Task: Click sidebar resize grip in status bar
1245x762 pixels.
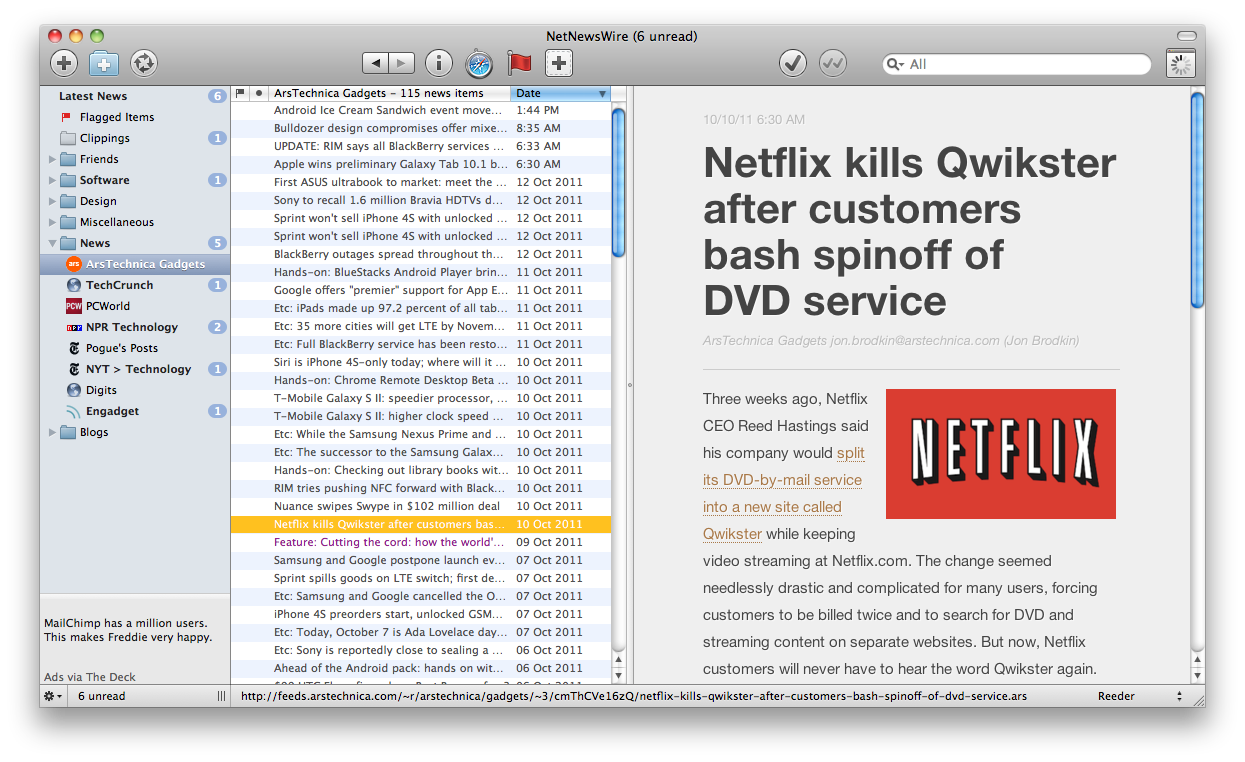Action: pos(221,696)
